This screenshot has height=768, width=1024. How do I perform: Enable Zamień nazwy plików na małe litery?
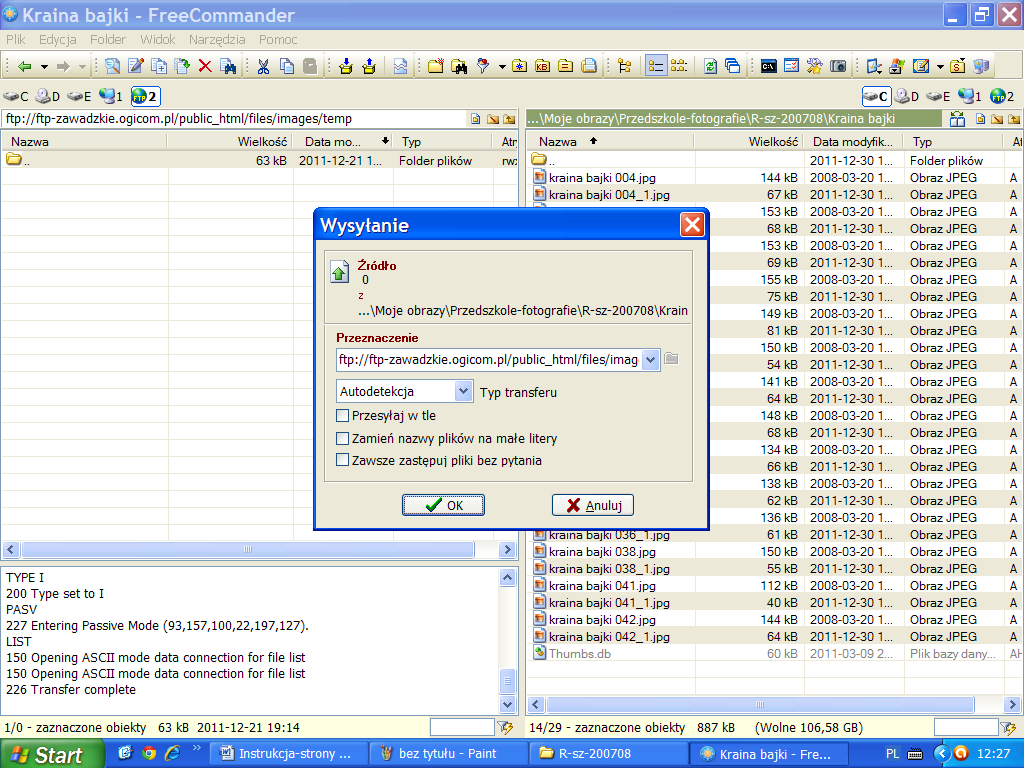tap(342, 438)
